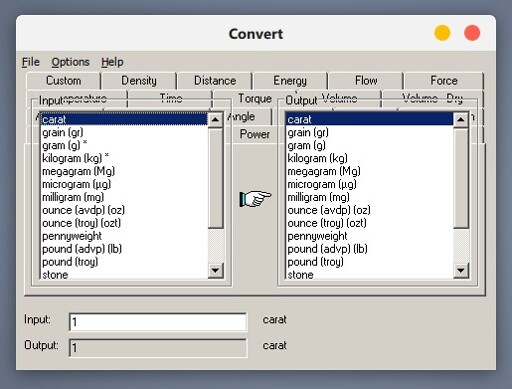
Task: Select gram (g) in the Output list
Action: [370, 145]
